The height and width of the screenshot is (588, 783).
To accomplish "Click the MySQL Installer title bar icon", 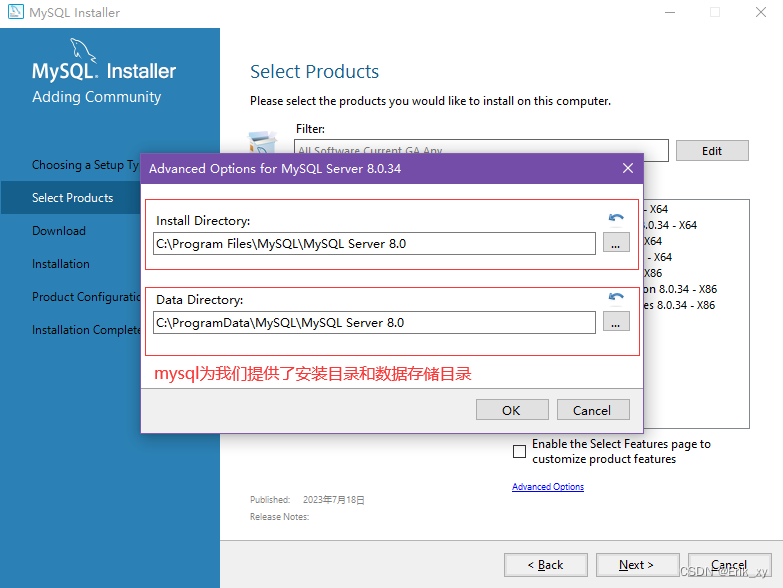I will click(x=15, y=11).
